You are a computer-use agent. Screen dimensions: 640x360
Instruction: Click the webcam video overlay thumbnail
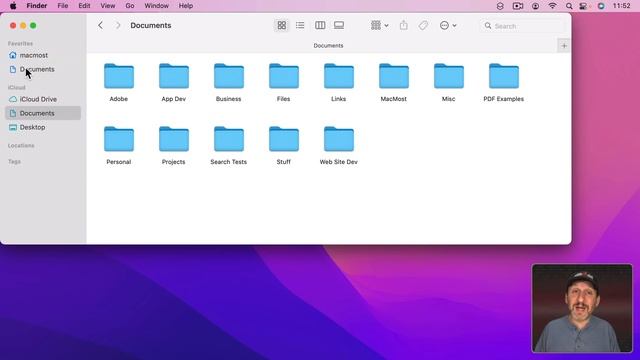582,308
